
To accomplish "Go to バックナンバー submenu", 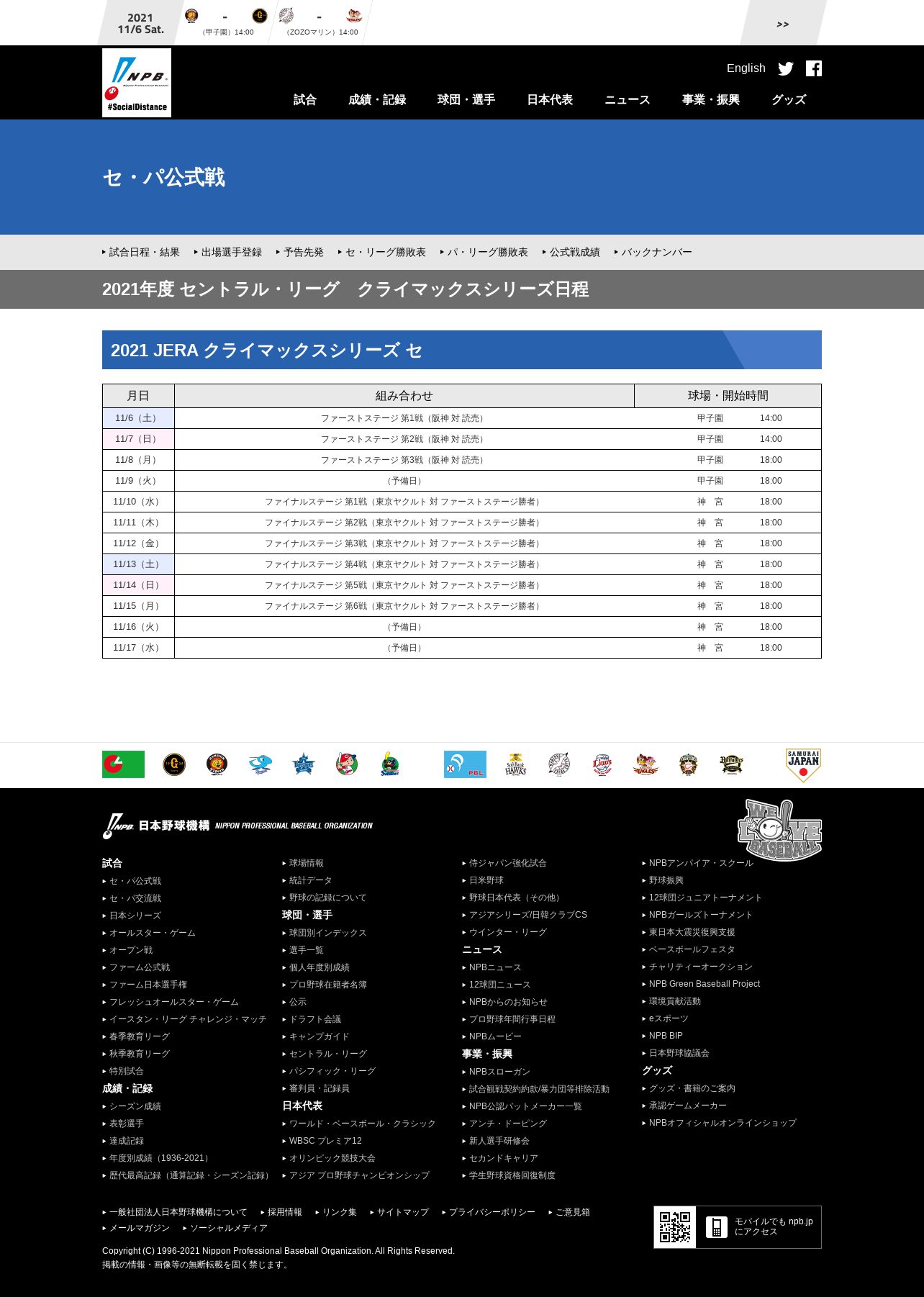I will tap(653, 252).
